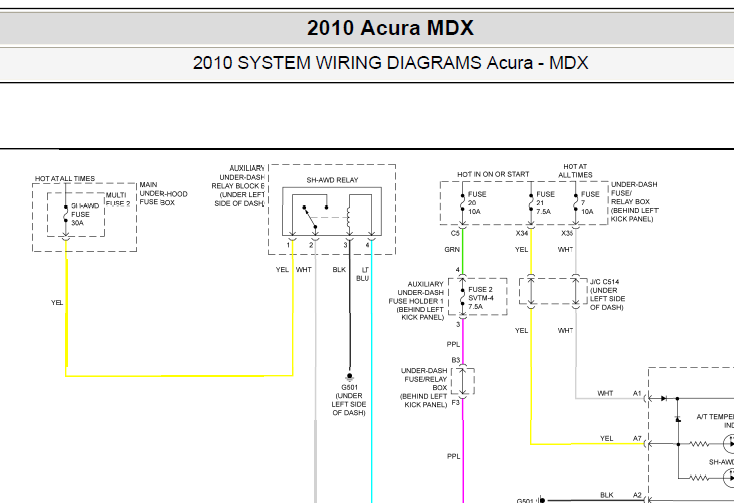This screenshot has height=503, width=734.
Task: Click the G501 ground symbol below black wire
Action: 349,377
